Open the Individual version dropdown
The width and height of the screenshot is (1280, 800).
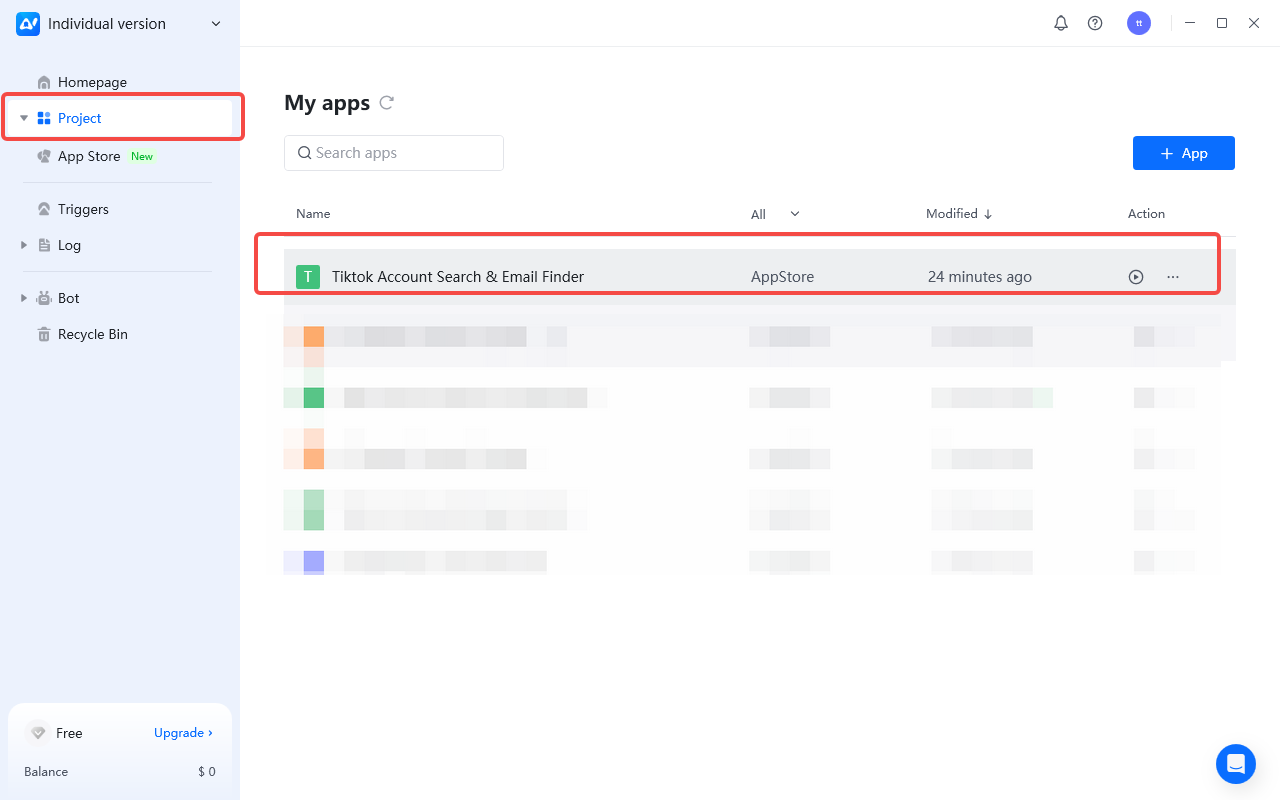[216, 24]
